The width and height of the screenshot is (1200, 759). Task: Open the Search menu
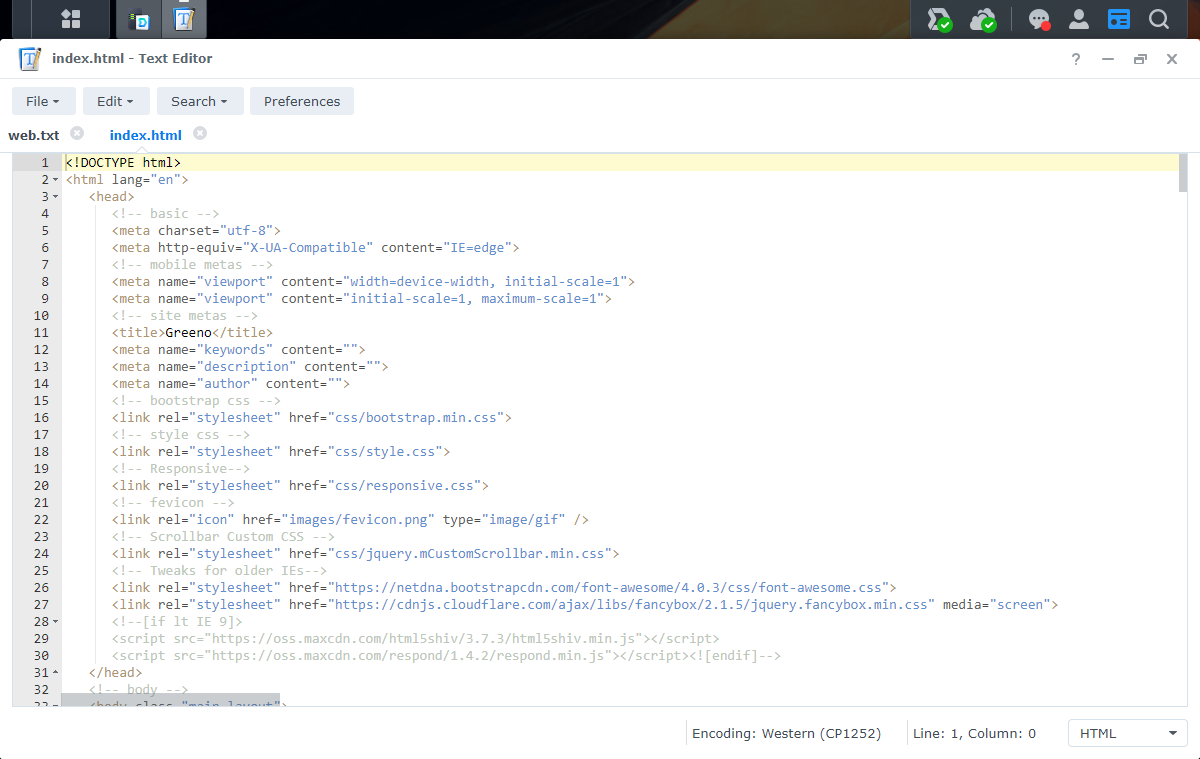tap(199, 101)
